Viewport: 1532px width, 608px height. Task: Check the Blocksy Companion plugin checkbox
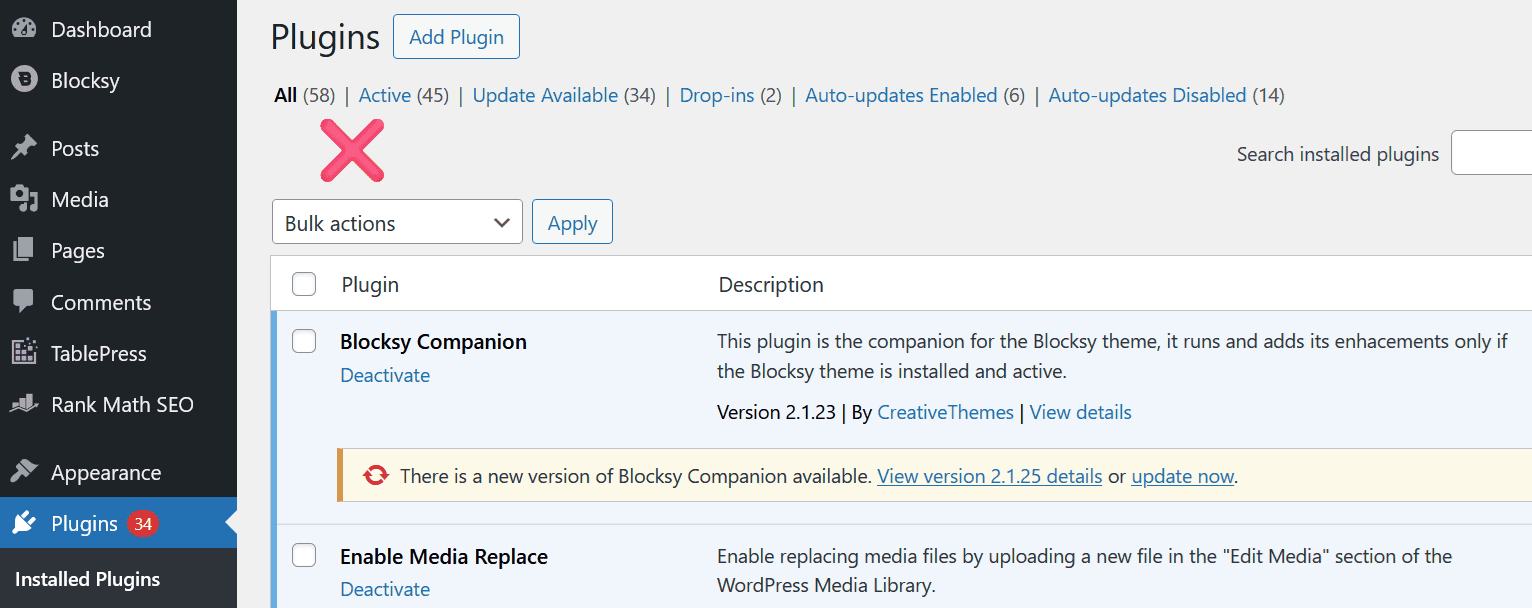click(304, 341)
